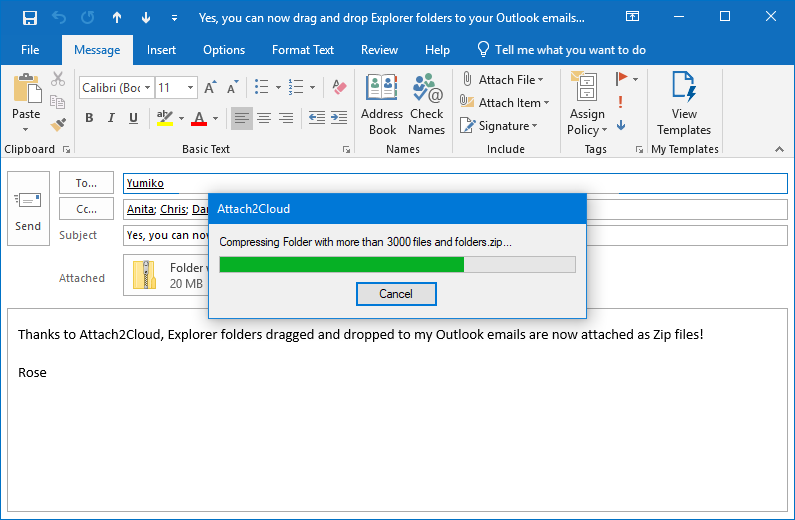
Task: Toggle Italic formatting
Action: point(111,118)
